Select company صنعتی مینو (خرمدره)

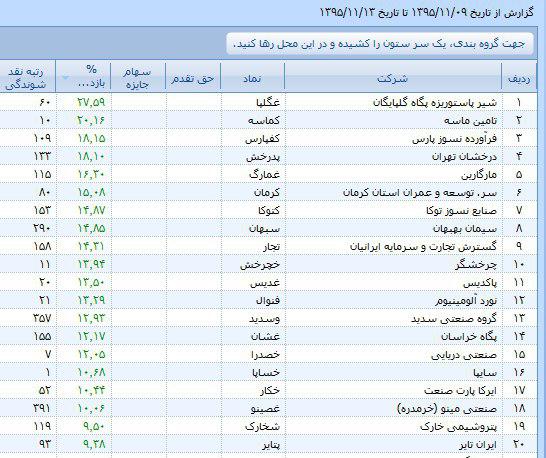coord(447,408)
